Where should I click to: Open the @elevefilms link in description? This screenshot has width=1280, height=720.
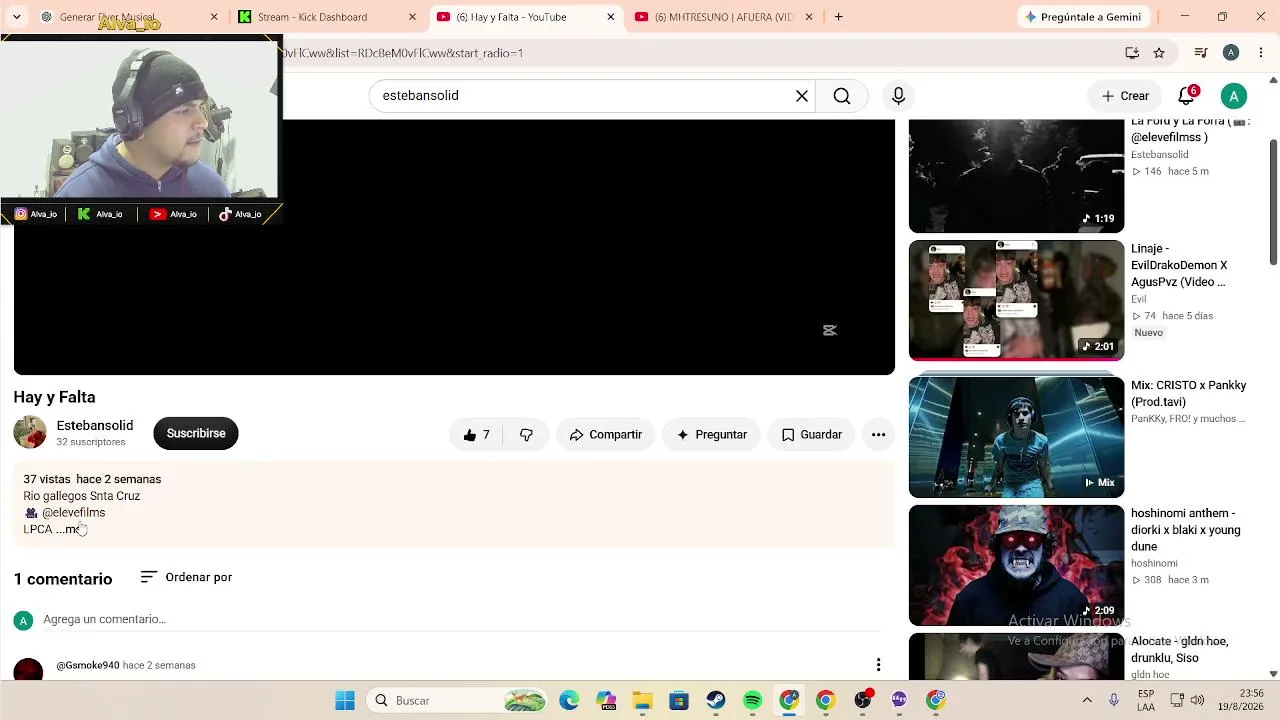[x=73, y=513]
